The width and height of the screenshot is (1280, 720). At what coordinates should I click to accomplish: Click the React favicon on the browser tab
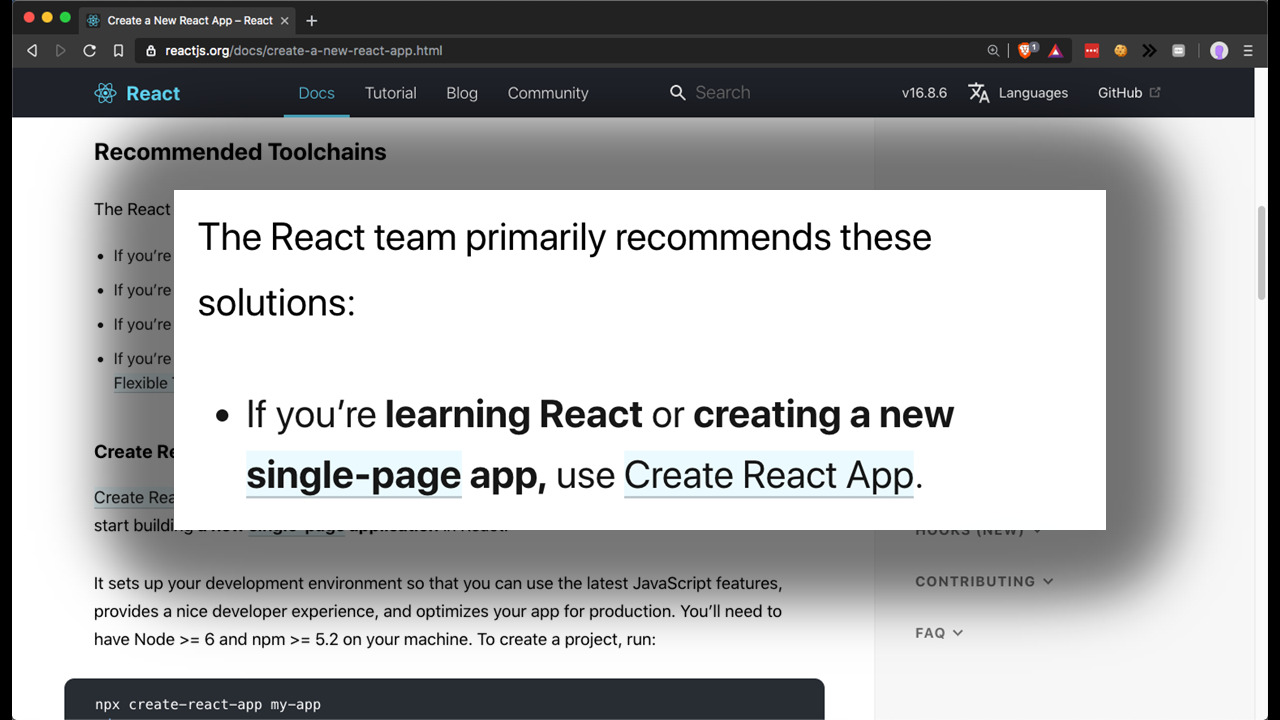[94, 20]
